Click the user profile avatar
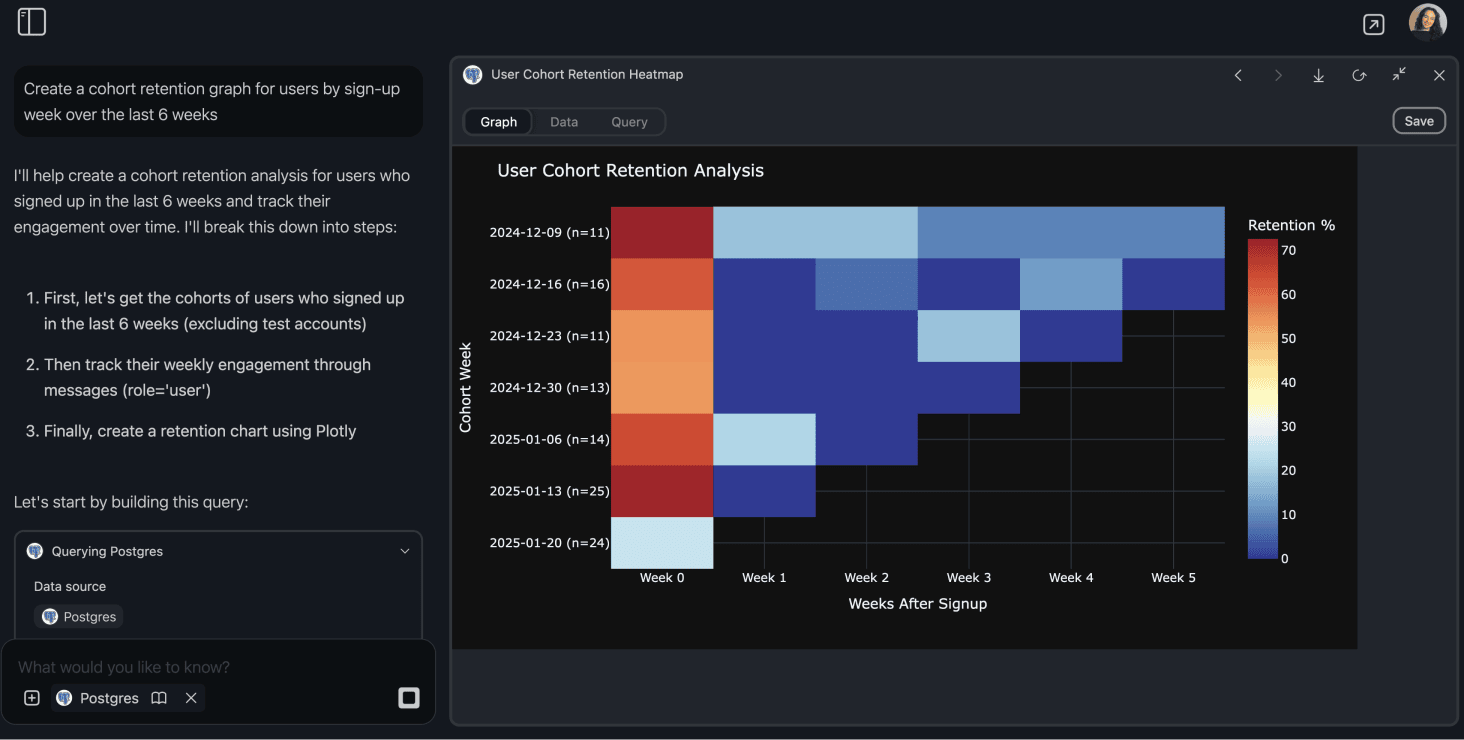The image size is (1464, 740). (1427, 22)
